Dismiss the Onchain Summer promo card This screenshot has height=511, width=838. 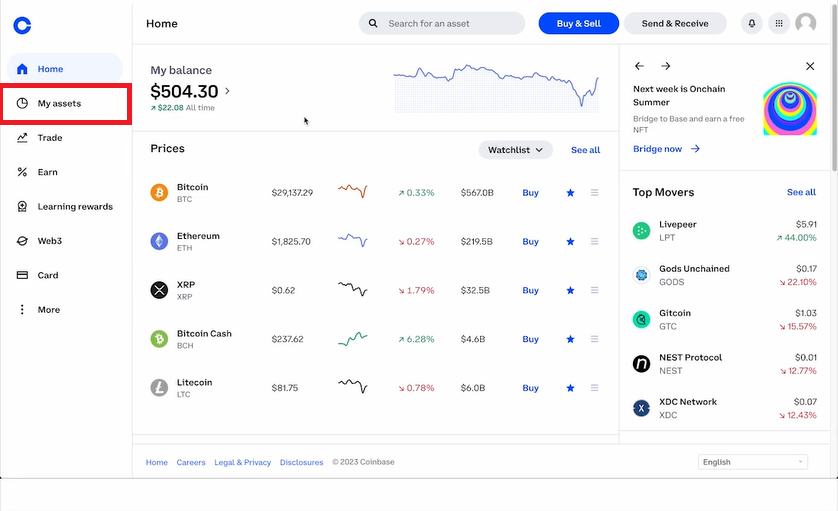[810, 66]
